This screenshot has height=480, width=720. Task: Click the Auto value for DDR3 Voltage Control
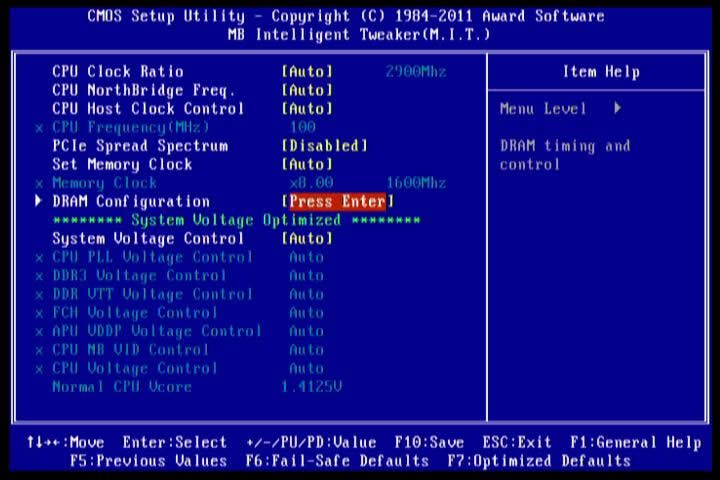307,276
